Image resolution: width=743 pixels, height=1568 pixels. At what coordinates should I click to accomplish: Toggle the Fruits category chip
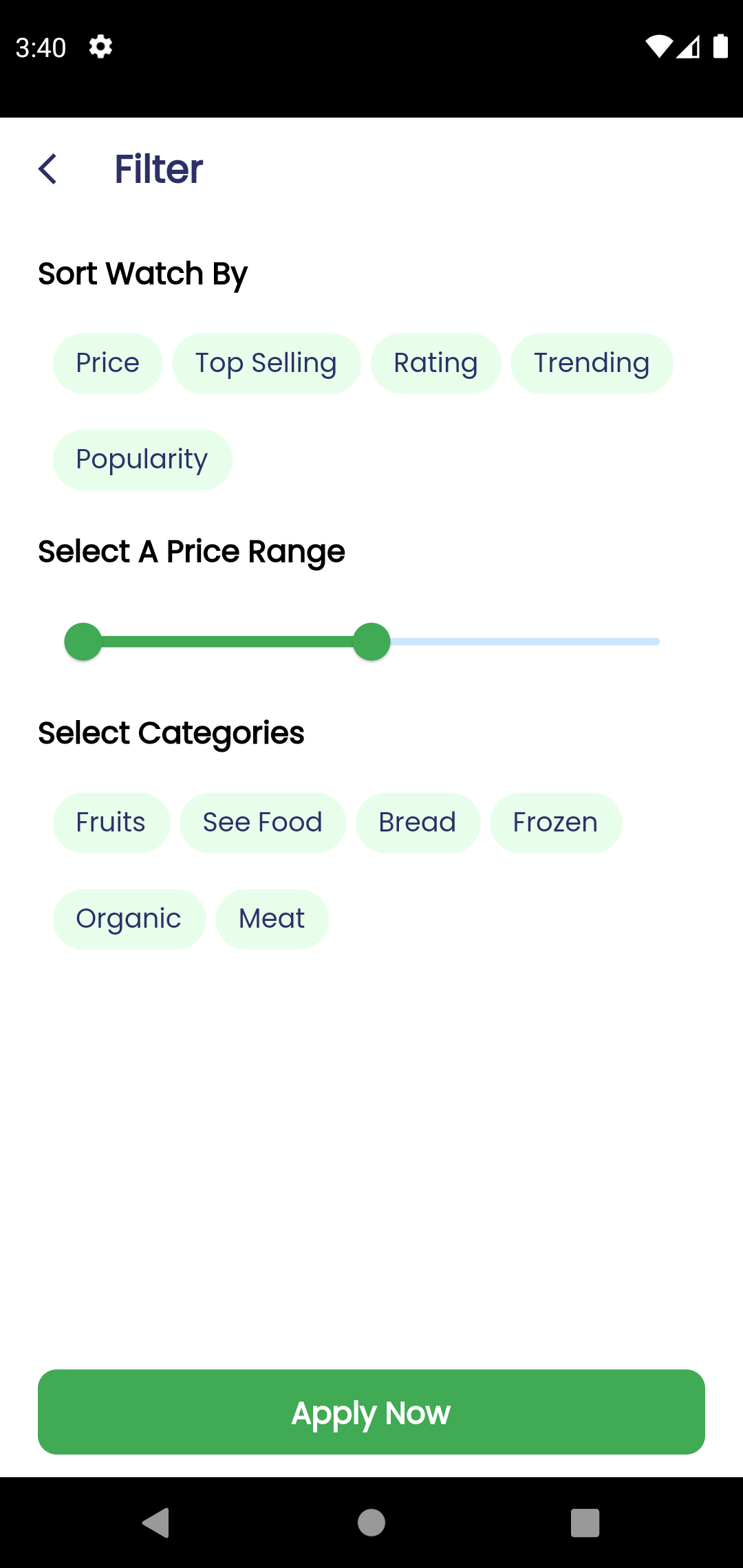pos(111,823)
